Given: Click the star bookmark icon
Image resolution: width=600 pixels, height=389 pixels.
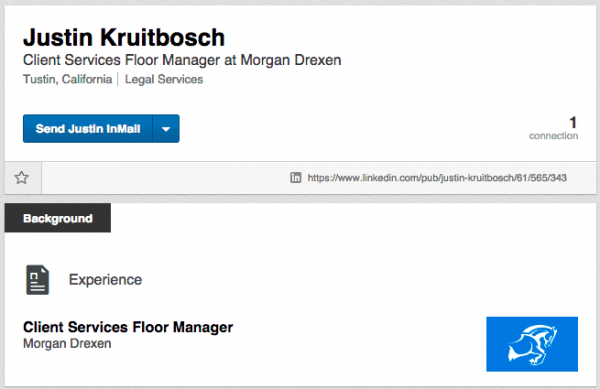Looking at the screenshot, I should point(22,177).
